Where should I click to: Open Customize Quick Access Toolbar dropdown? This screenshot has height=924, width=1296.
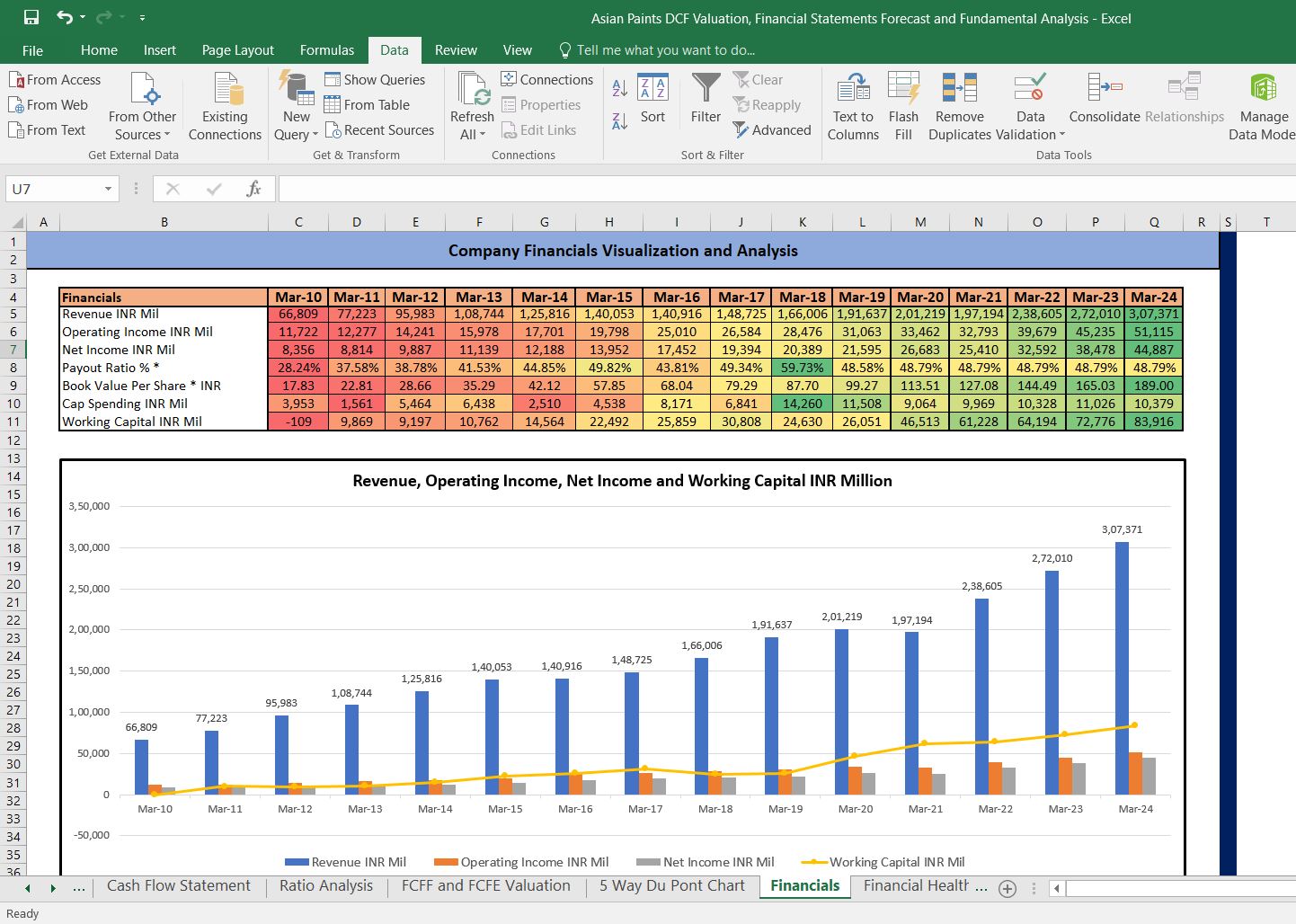click(142, 18)
